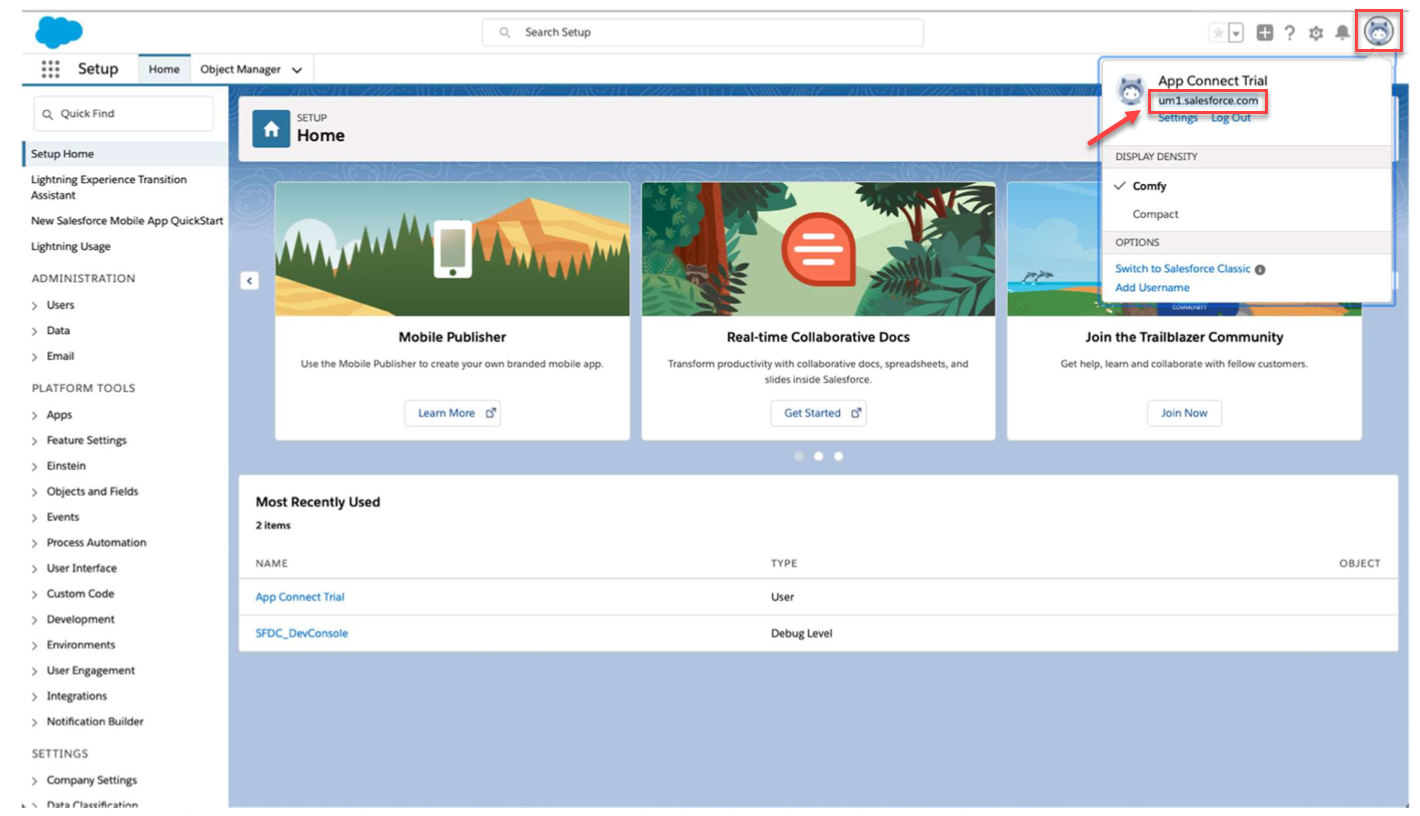Click the Log Out link

tap(1231, 118)
